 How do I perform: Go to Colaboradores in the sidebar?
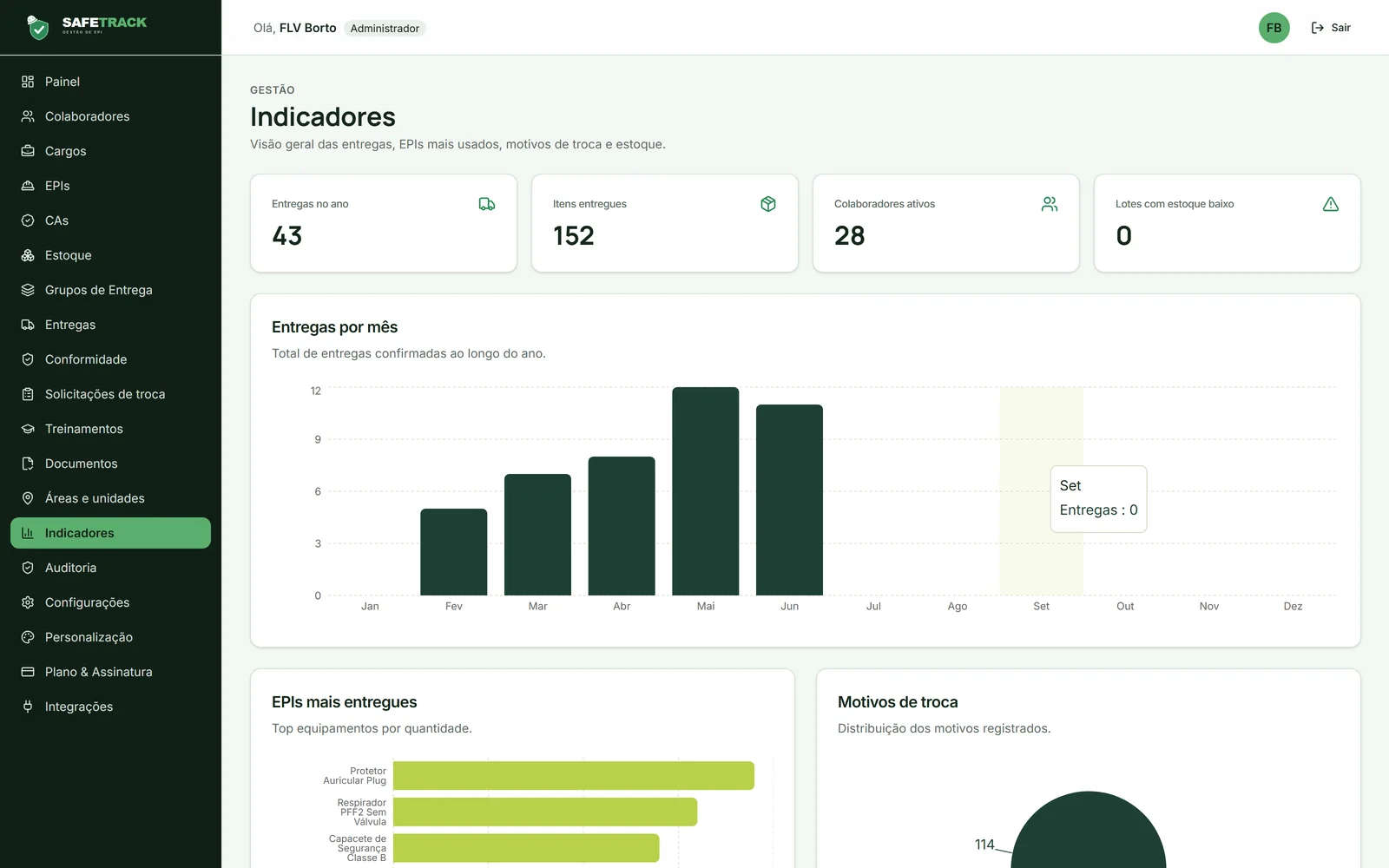tap(110, 116)
